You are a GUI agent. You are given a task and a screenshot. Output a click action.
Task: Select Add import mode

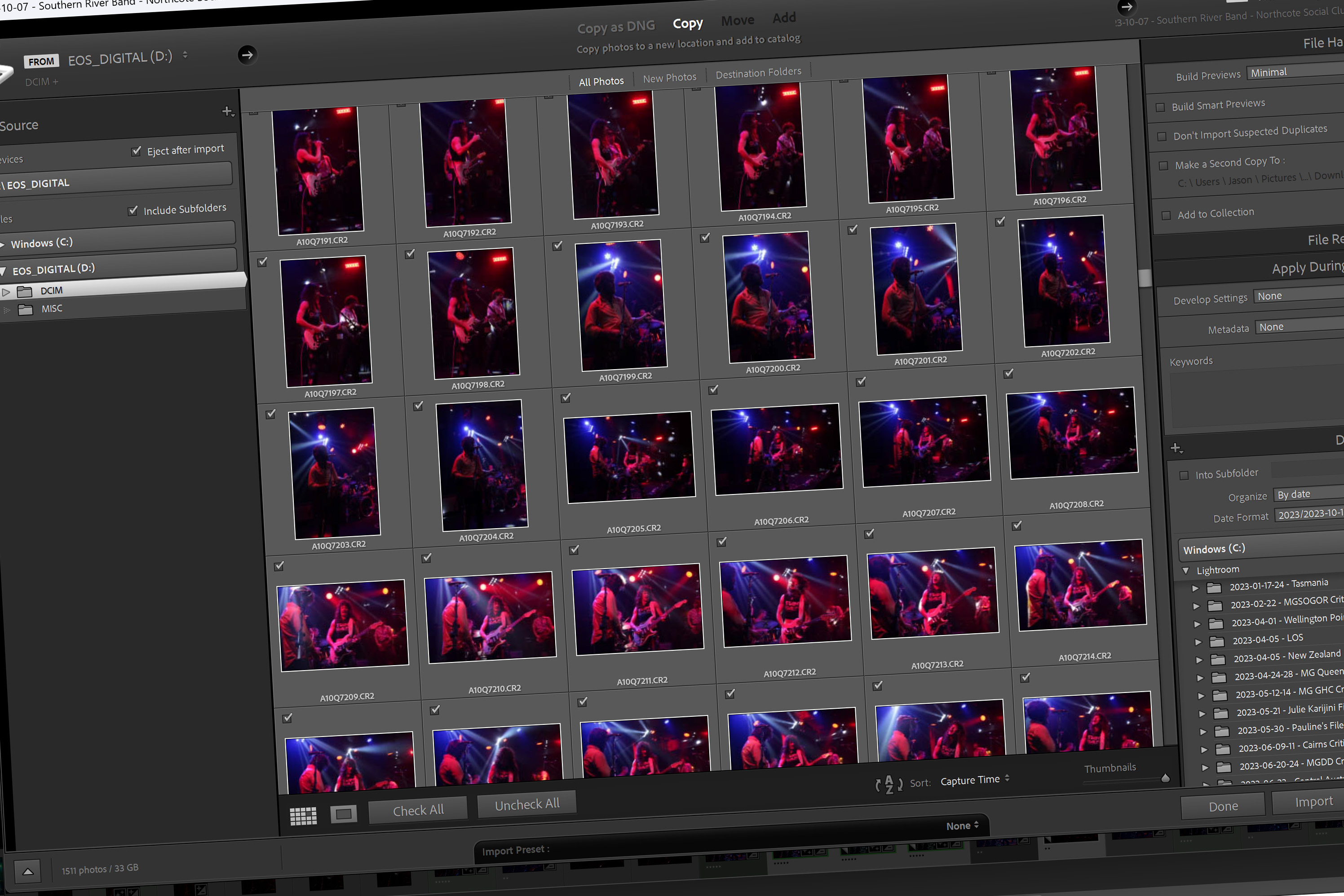coord(784,18)
